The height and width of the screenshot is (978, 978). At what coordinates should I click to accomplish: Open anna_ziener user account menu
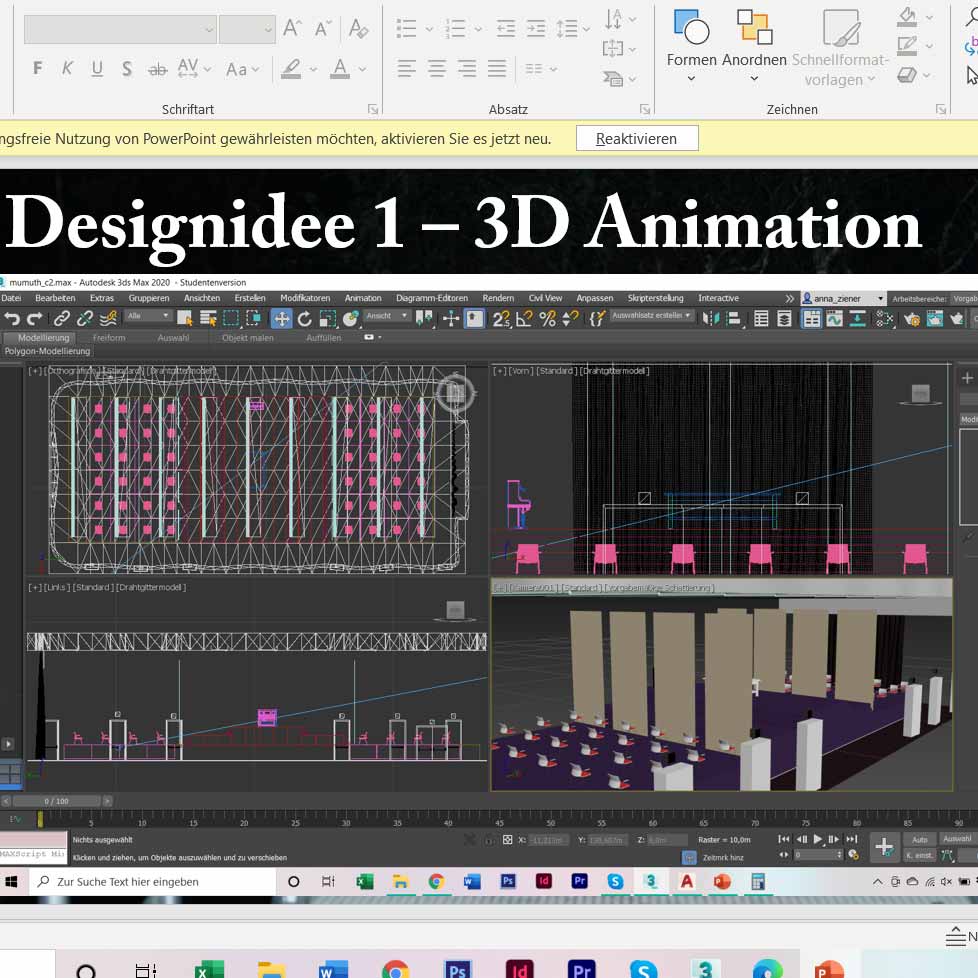(x=843, y=299)
